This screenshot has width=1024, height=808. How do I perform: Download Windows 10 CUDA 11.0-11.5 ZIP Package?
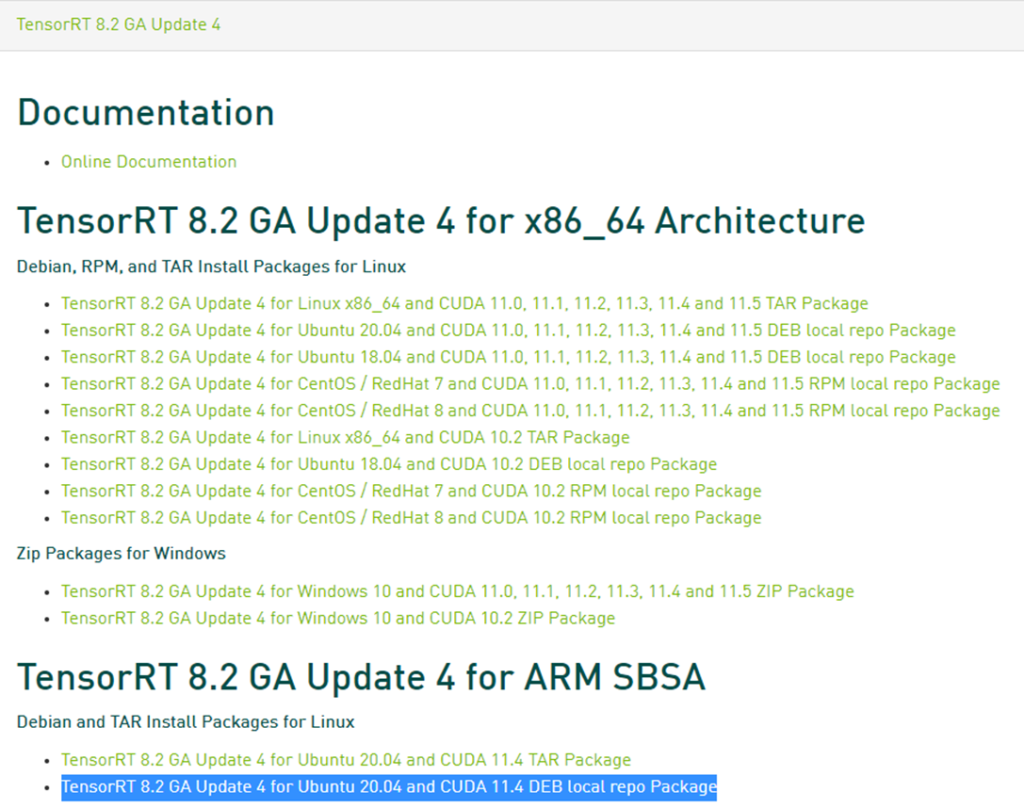[x=458, y=591]
